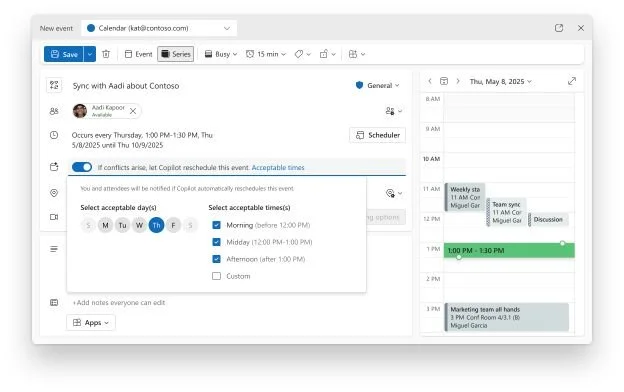
Task: Click the attendees people icon
Action: tap(54, 111)
